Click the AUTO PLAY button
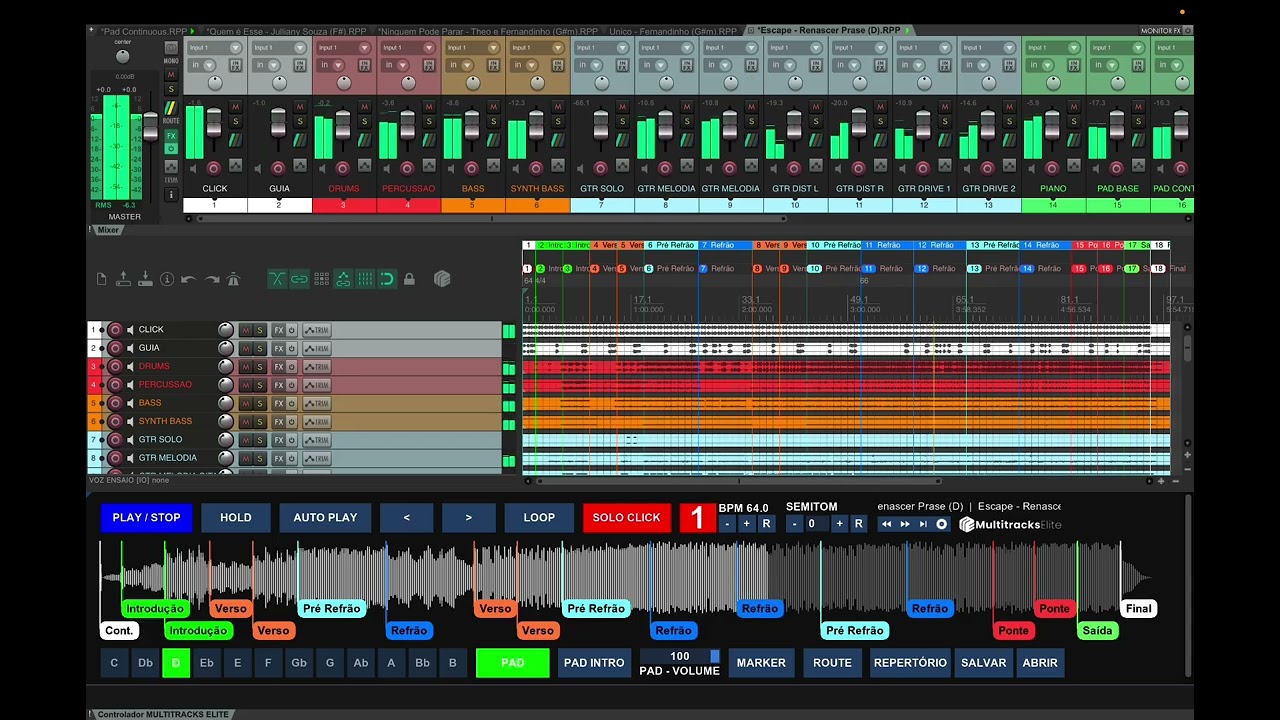The image size is (1280, 720). pyautogui.click(x=325, y=518)
